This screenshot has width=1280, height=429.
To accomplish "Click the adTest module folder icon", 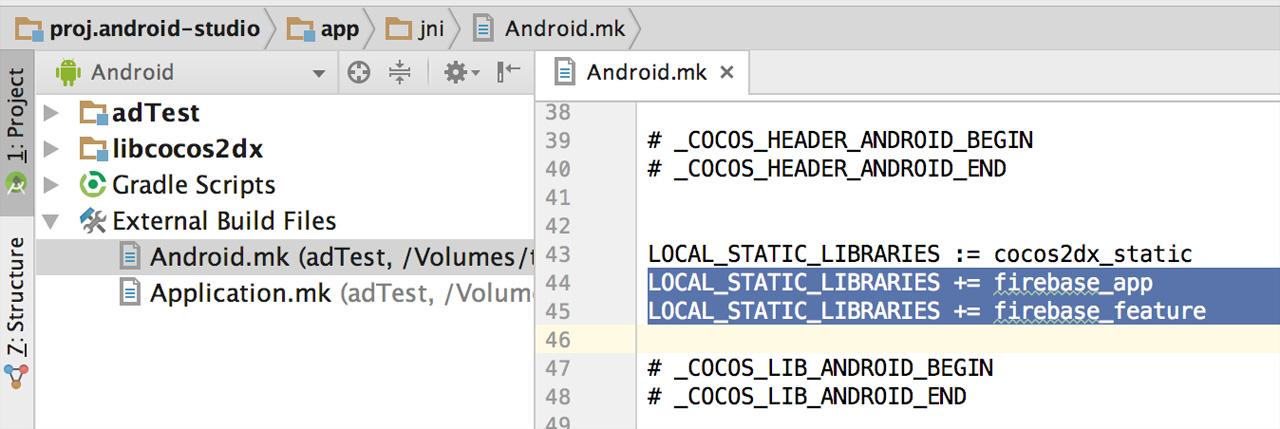I will tap(93, 113).
